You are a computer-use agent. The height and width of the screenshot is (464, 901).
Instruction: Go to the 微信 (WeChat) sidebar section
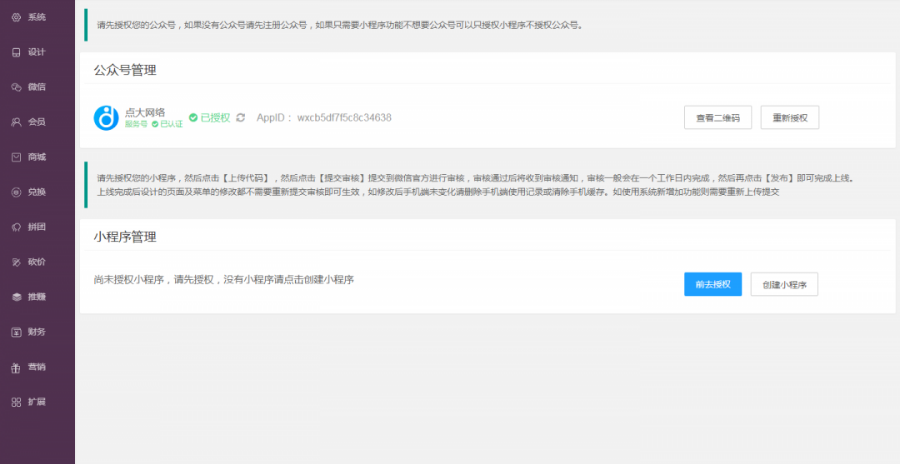[x=30, y=87]
